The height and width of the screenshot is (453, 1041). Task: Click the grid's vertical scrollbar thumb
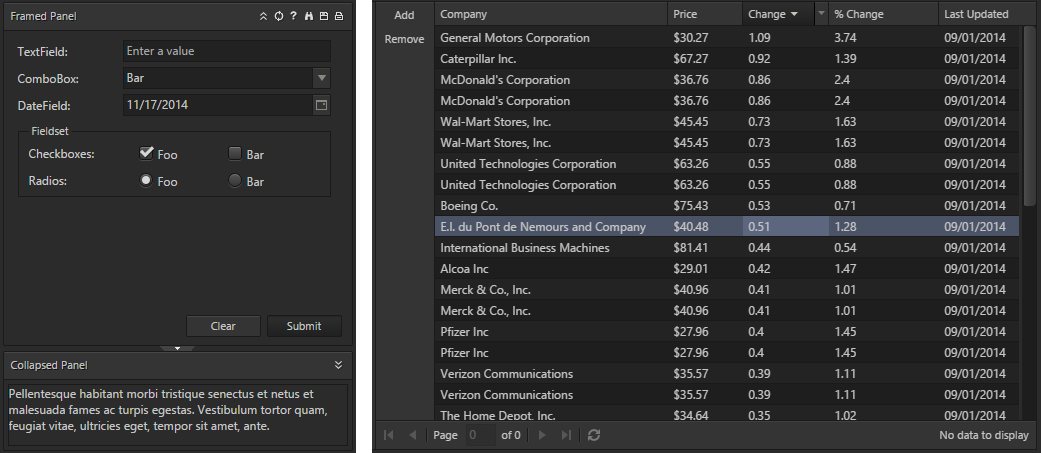point(1028,116)
